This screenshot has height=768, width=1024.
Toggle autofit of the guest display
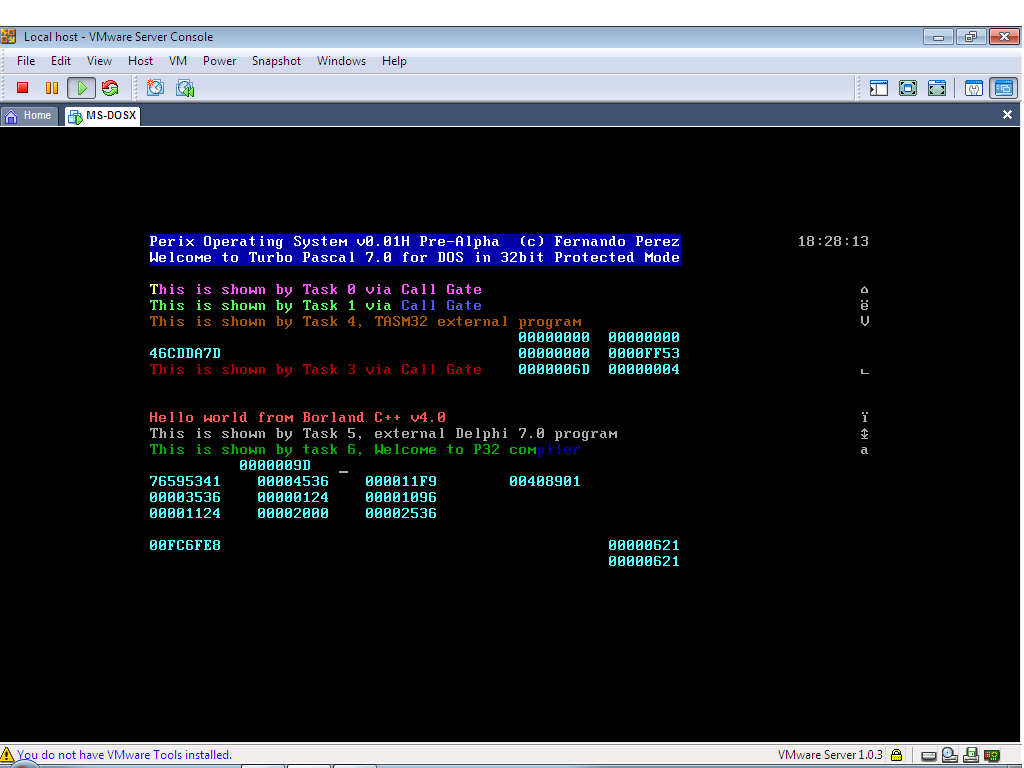pyautogui.click(x=908, y=88)
